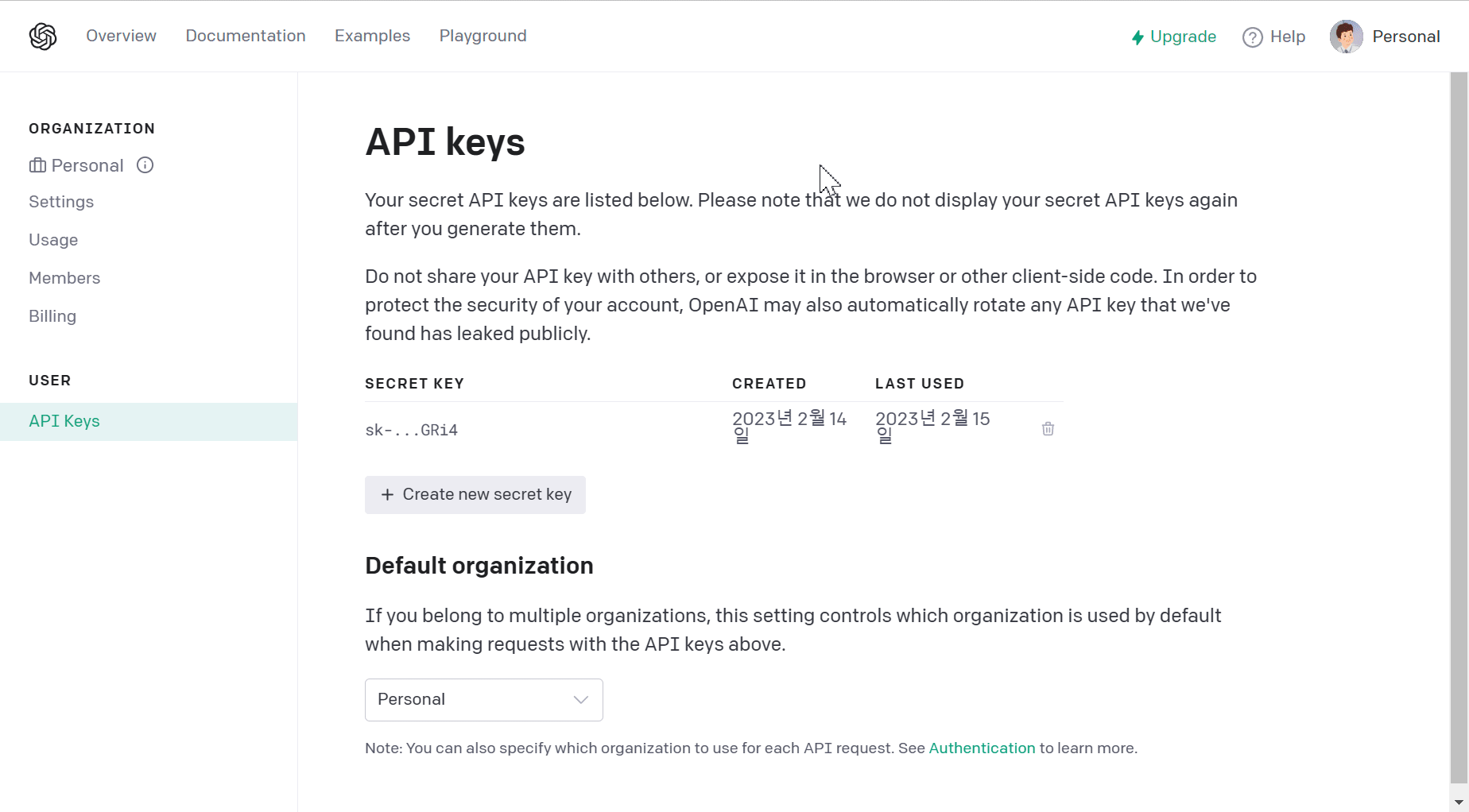Click the chevron arrow in organization dropdown
The width and height of the screenshot is (1469, 812).
581,700
